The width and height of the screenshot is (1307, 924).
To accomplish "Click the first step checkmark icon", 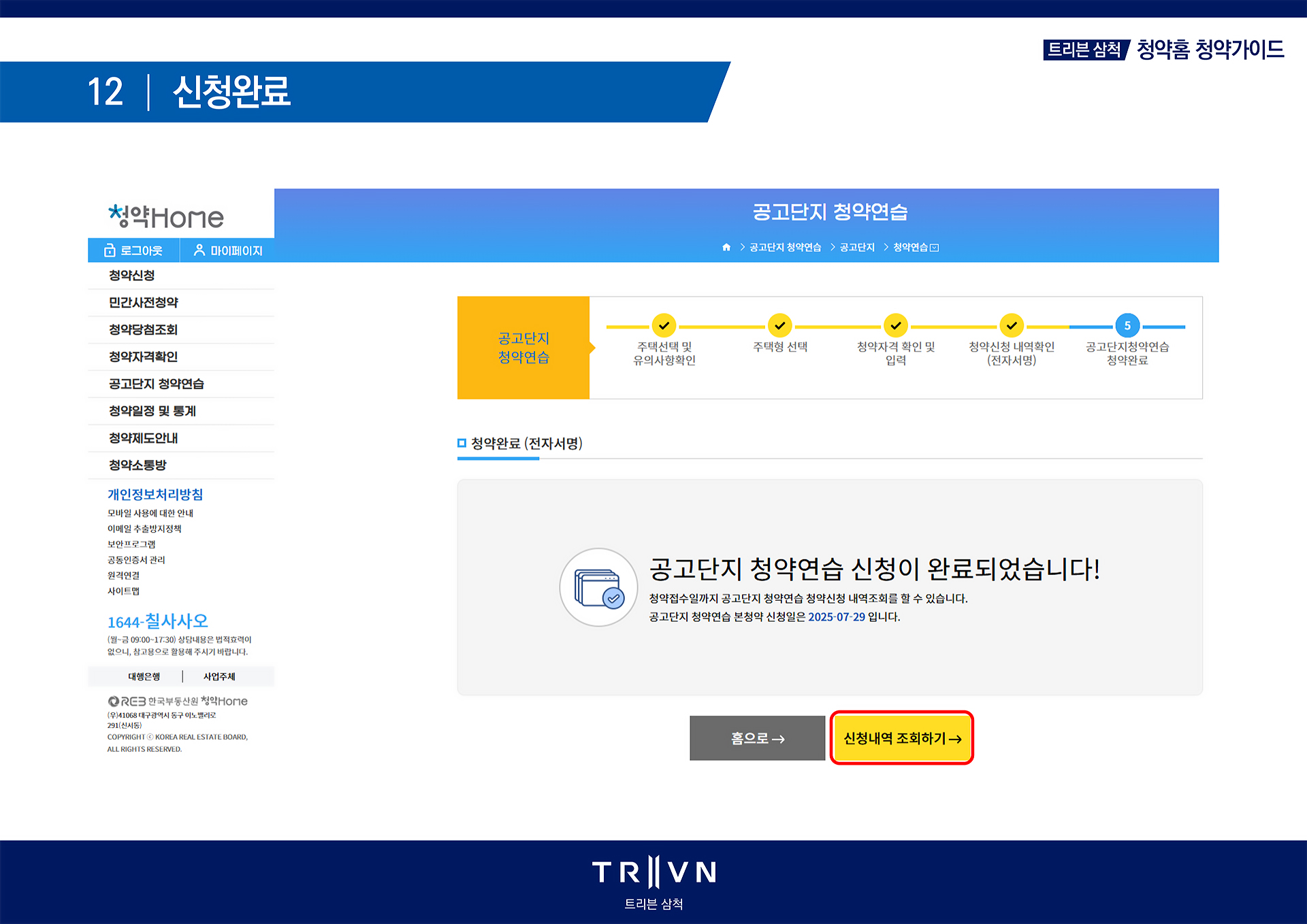I will pos(664,326).
